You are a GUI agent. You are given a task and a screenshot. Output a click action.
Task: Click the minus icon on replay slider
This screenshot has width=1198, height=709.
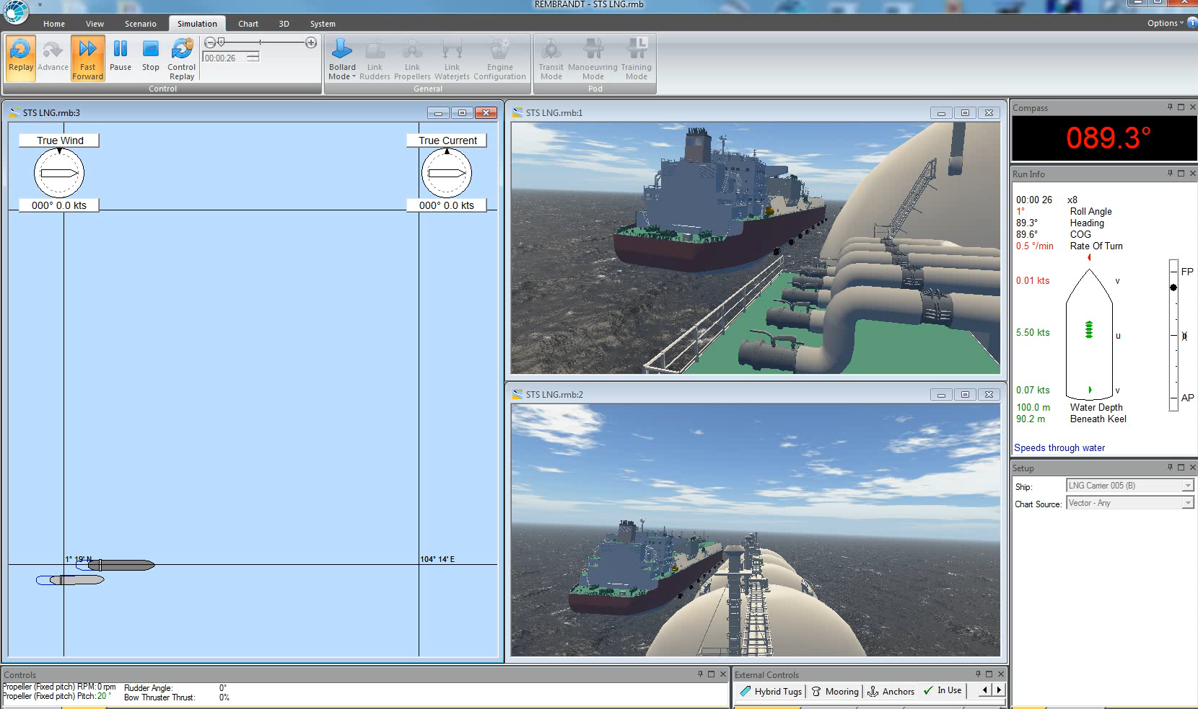pos(209,43)
